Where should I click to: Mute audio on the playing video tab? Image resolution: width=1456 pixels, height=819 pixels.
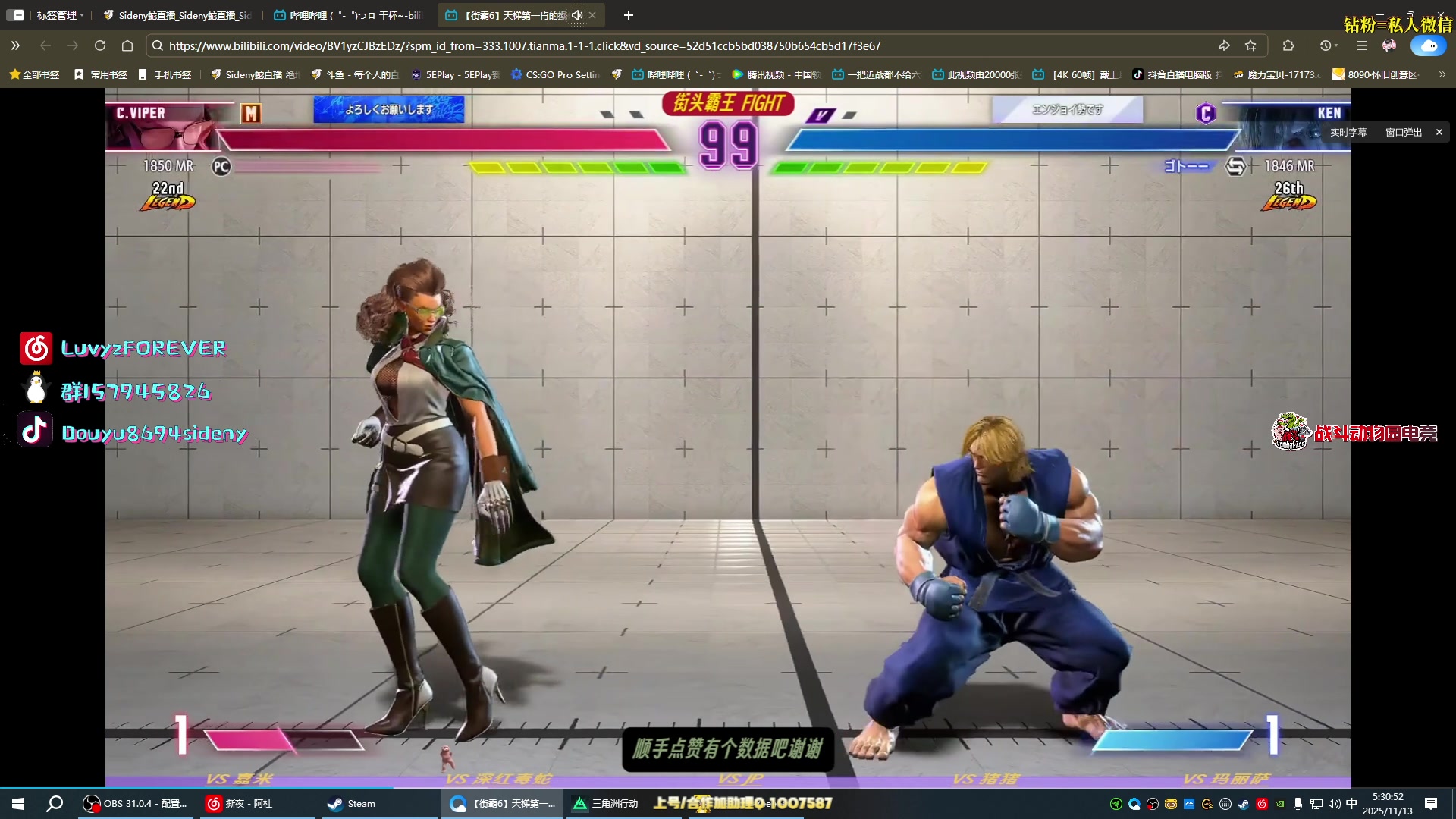(x=577, y=15)
